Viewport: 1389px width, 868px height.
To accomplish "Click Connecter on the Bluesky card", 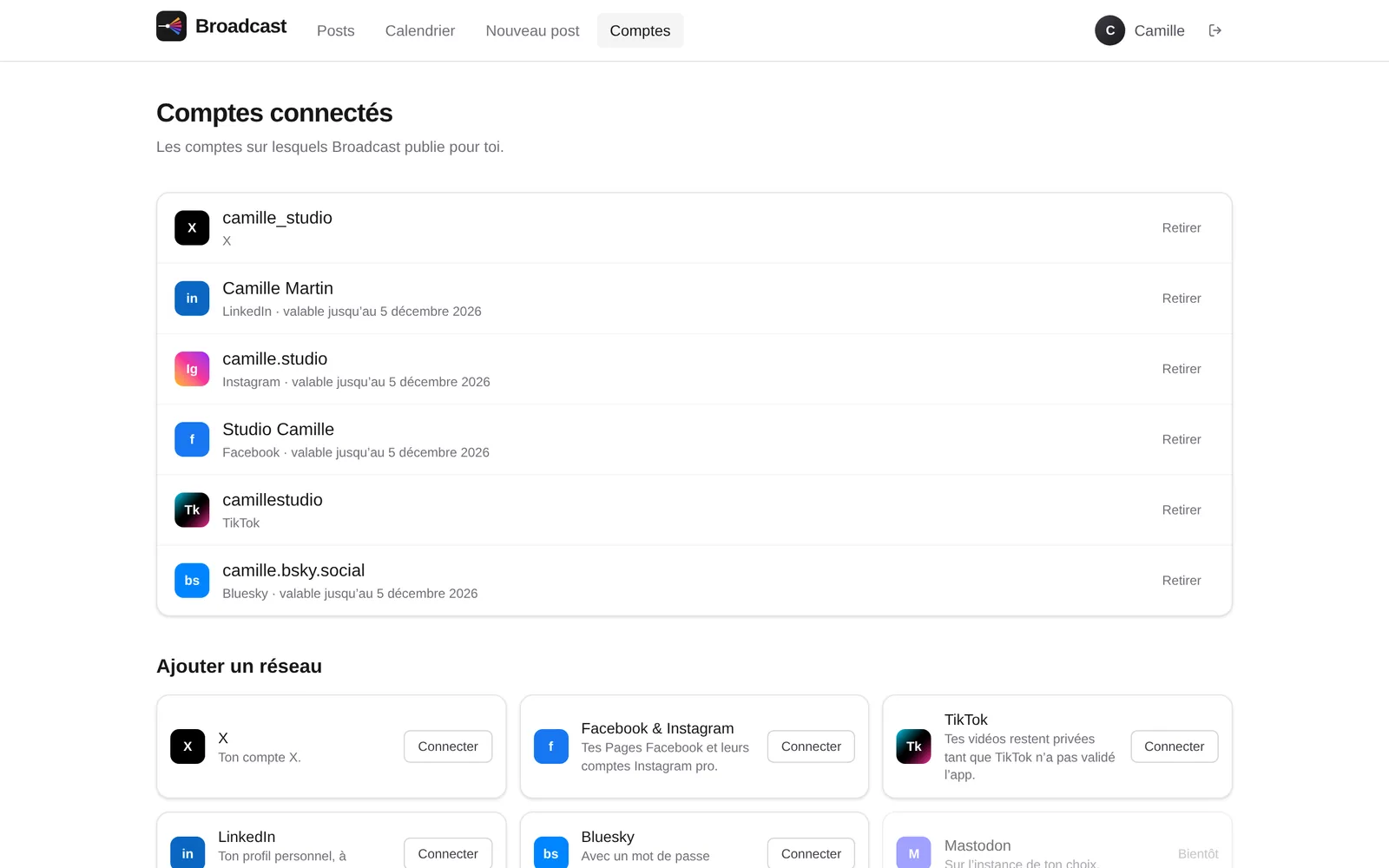I will pos(811,853).
